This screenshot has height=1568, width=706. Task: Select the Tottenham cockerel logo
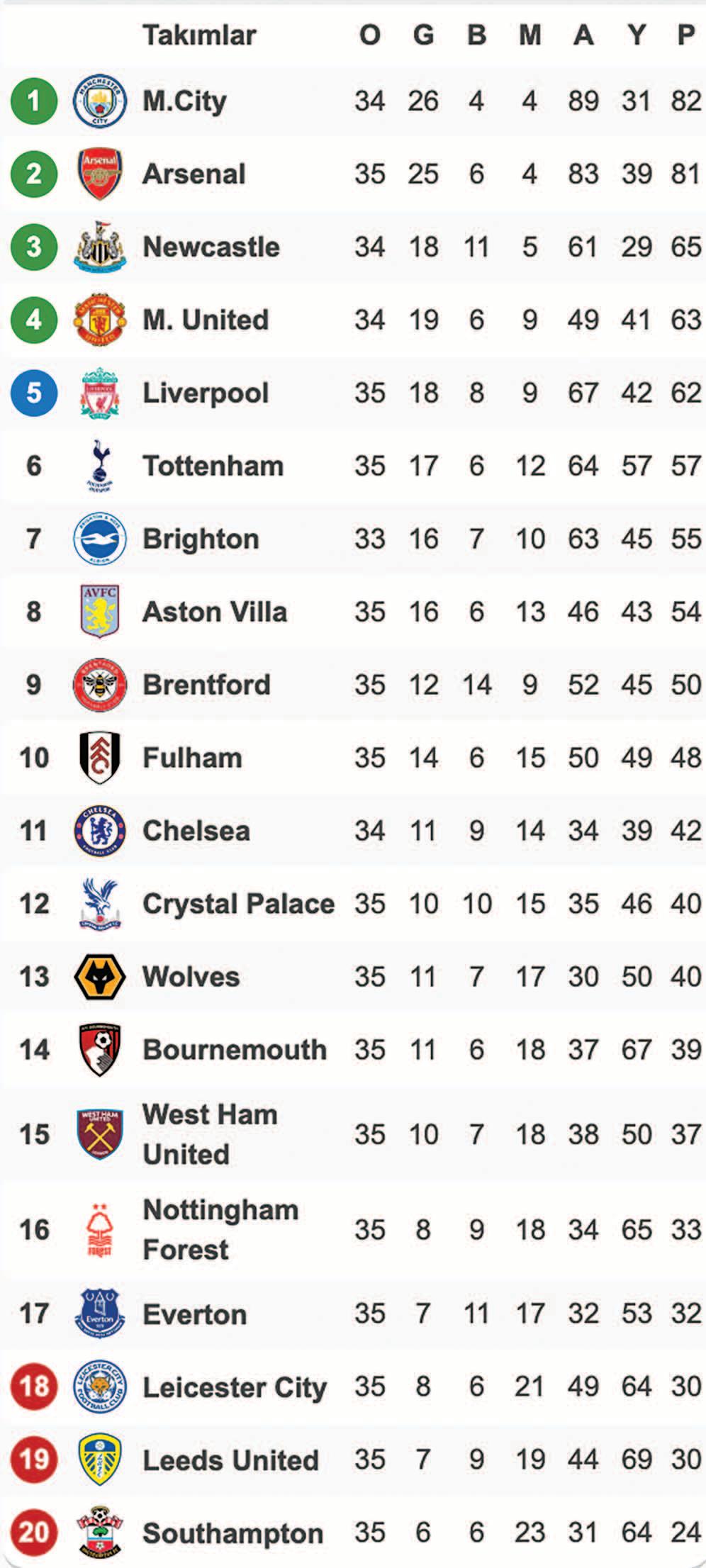point(100,466)
